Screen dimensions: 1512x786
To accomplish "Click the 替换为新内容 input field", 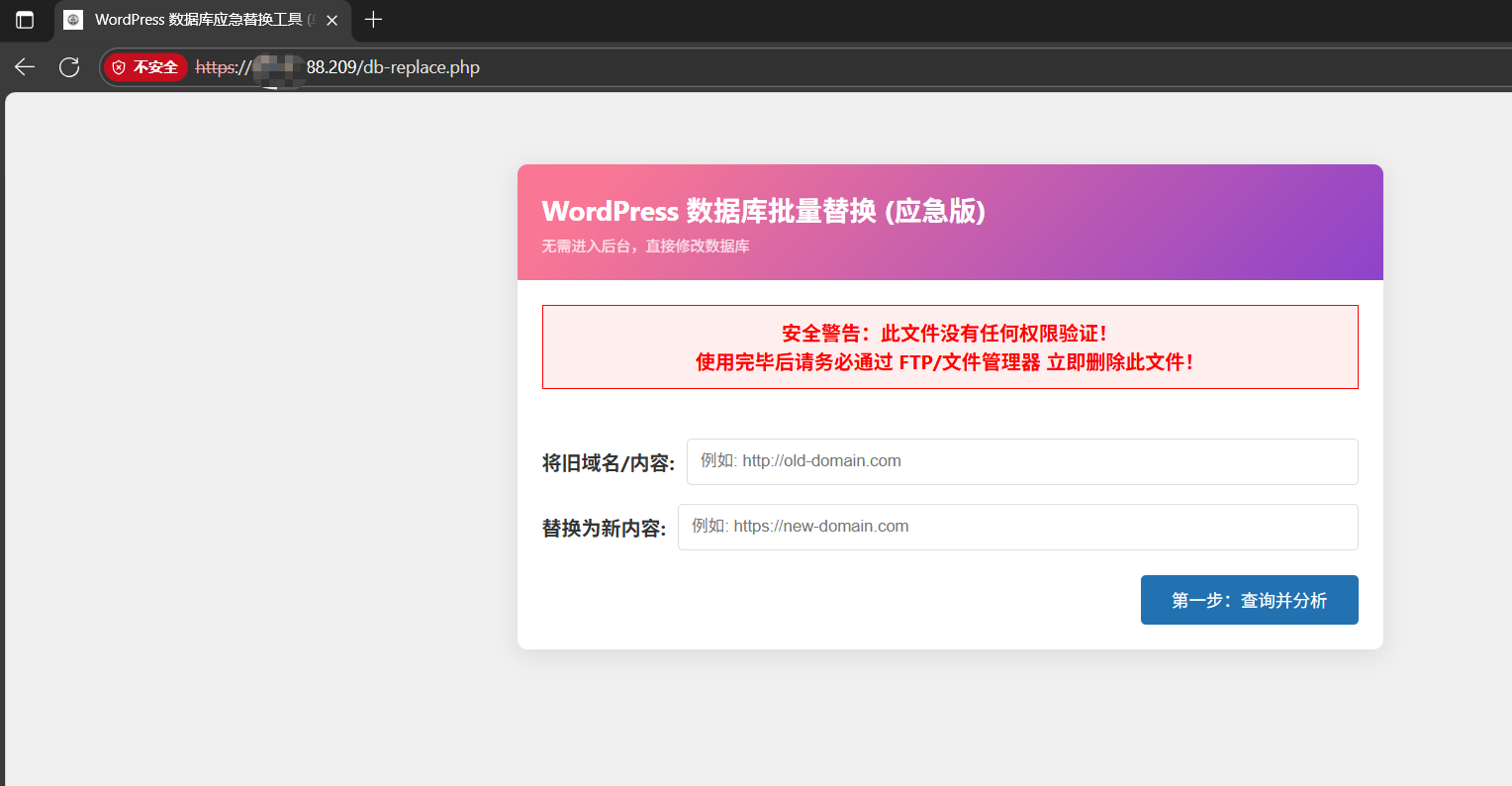I will [x=1017, y=527].
